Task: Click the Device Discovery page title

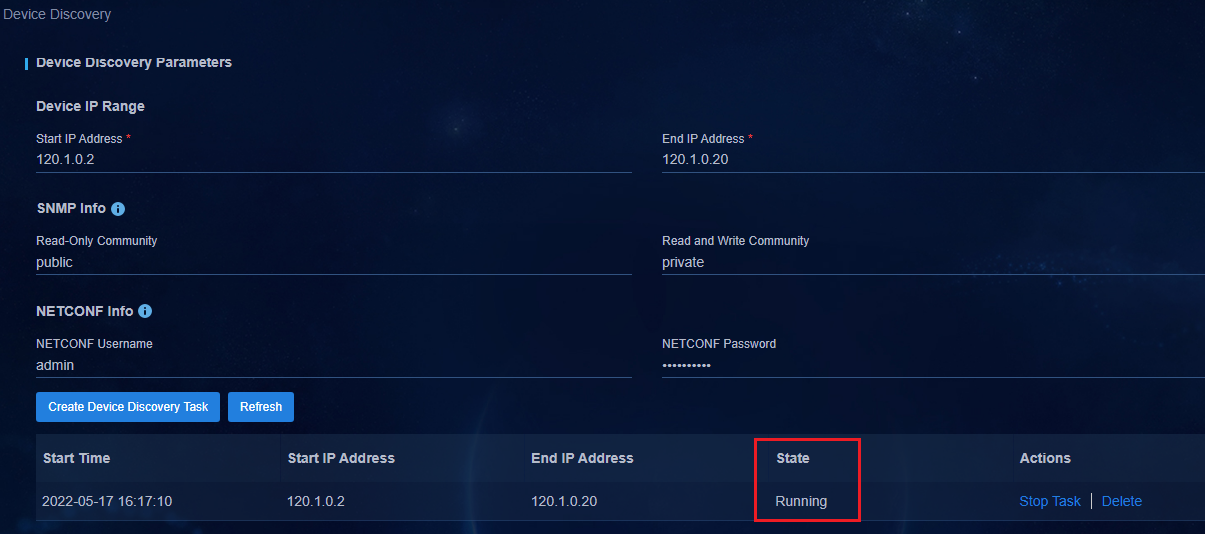Action: click(58, 15)
